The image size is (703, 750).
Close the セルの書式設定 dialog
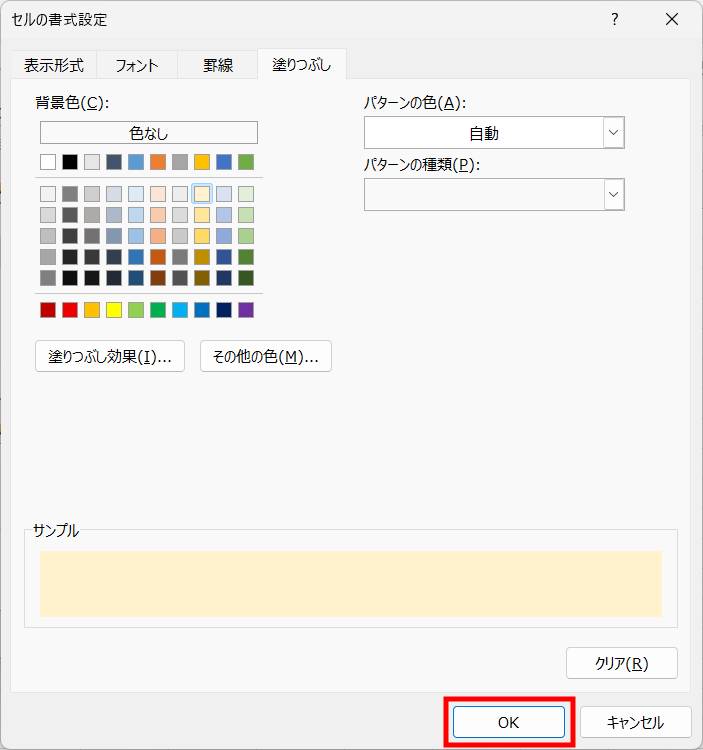pyautogui.click(x=672, y=20)
